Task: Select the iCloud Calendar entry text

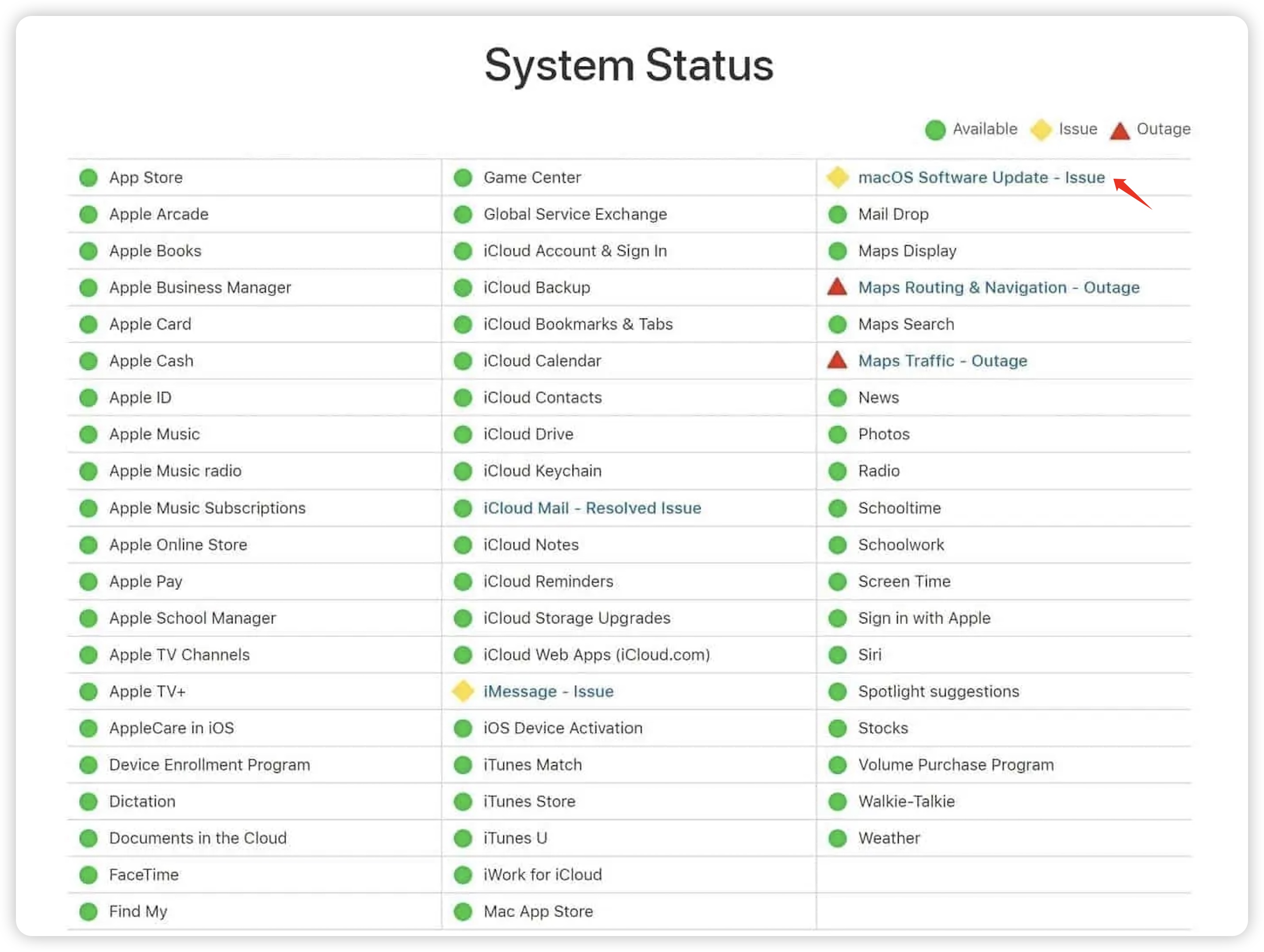Action: point(542,361)
